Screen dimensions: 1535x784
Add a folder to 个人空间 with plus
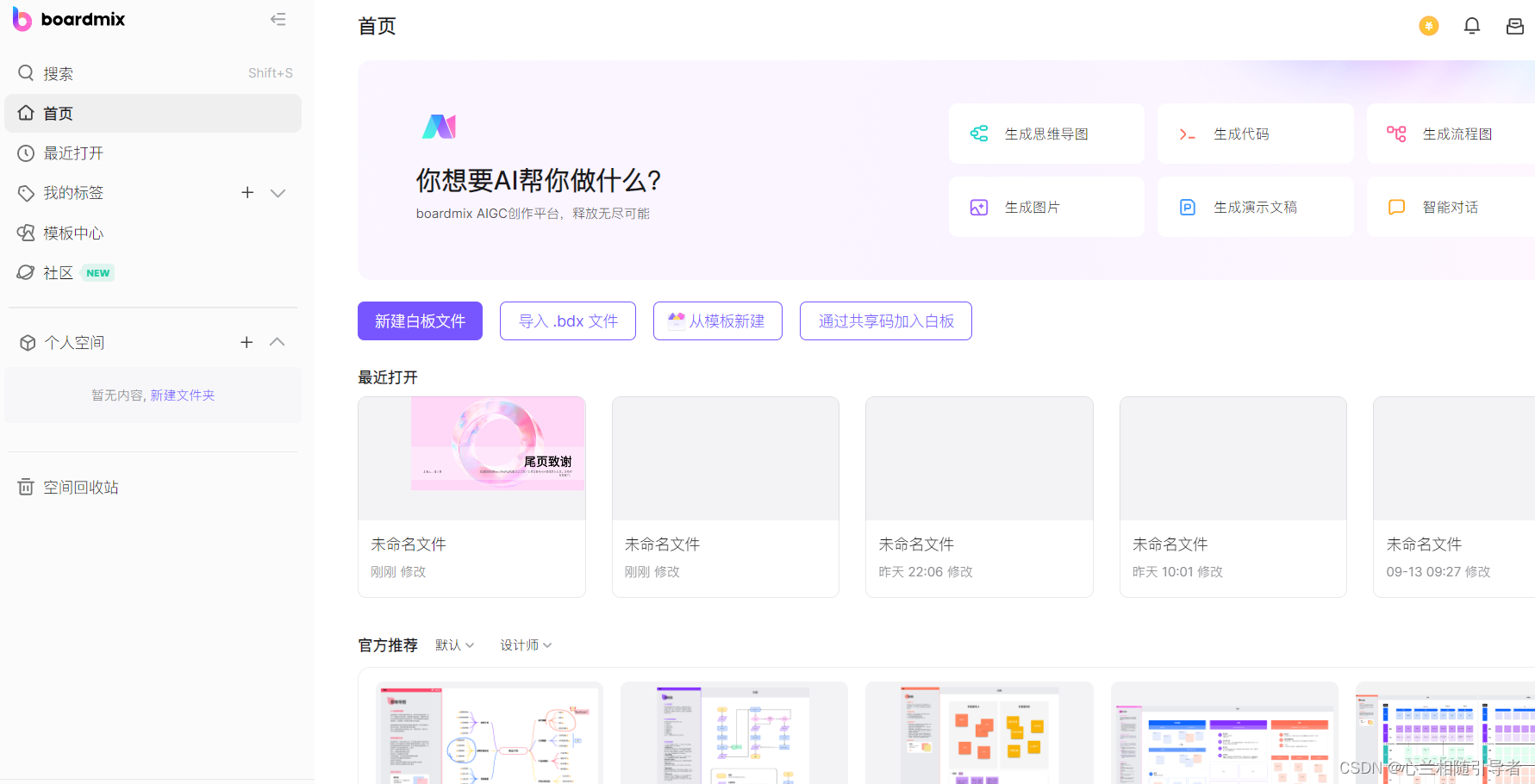pyautogui.click(x=246, y=342)
